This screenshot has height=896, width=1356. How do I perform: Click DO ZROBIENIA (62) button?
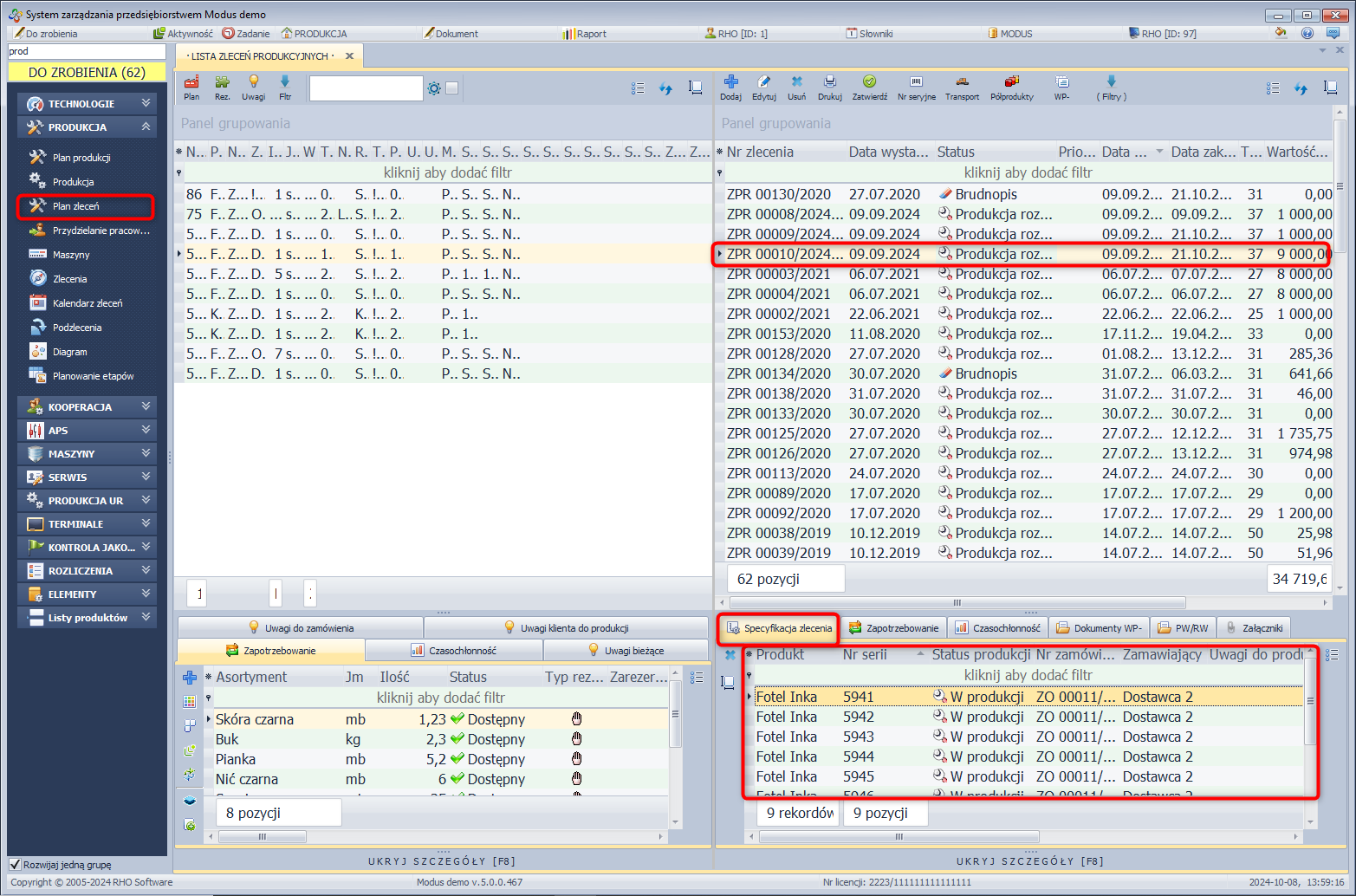[x=87, y=73]
